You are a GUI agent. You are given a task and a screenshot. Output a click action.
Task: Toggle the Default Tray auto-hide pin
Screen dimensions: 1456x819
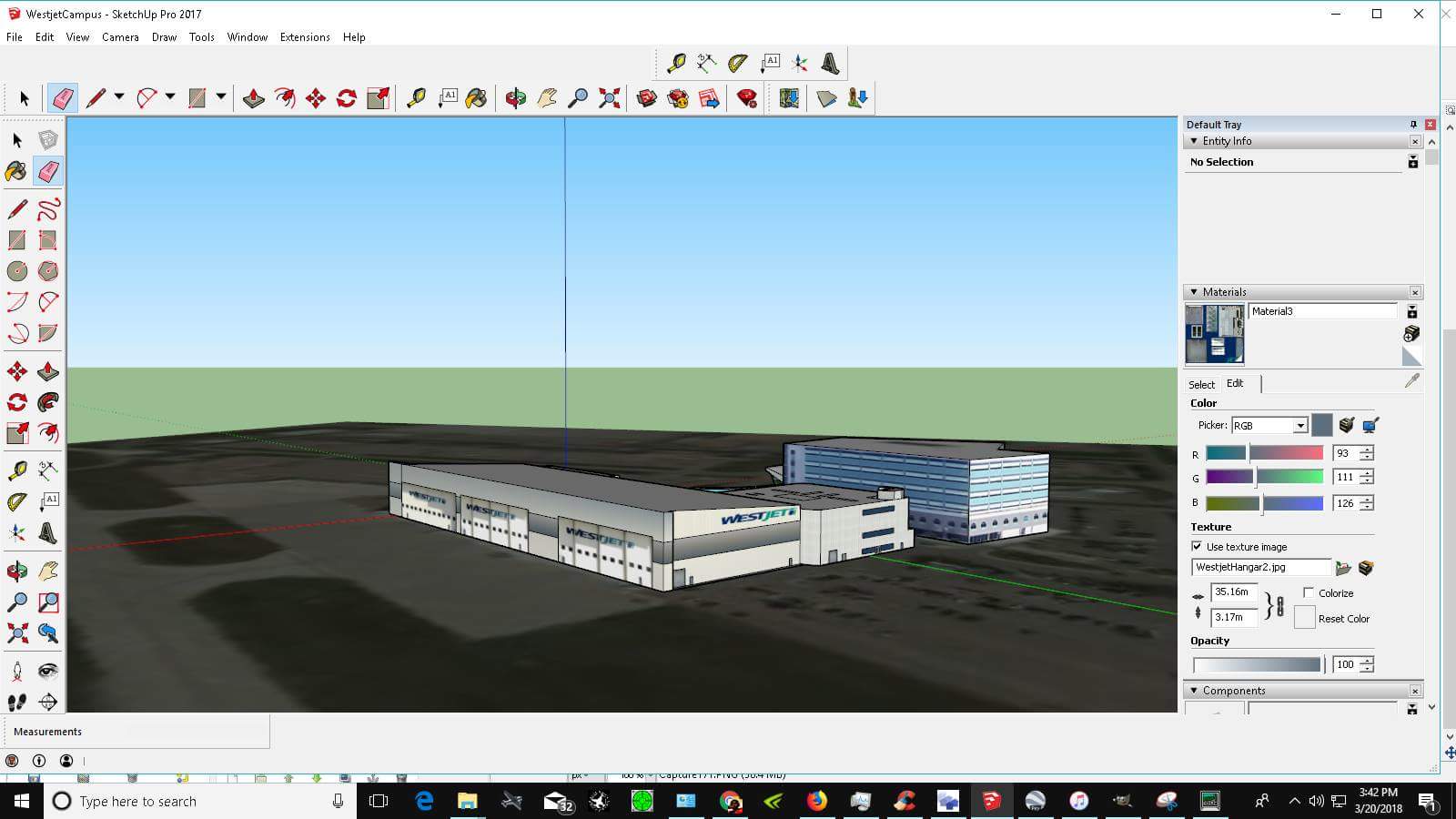(x=1412, y=124)
